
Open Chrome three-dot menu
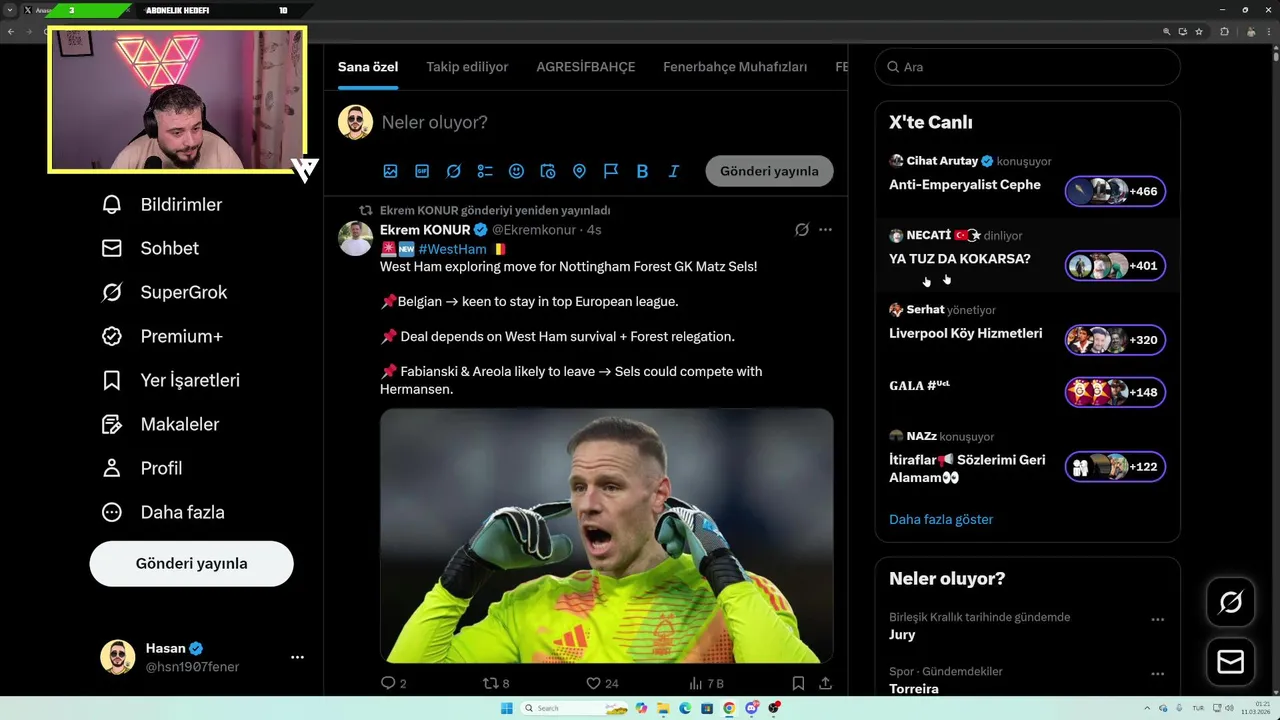pos(1267,32)
